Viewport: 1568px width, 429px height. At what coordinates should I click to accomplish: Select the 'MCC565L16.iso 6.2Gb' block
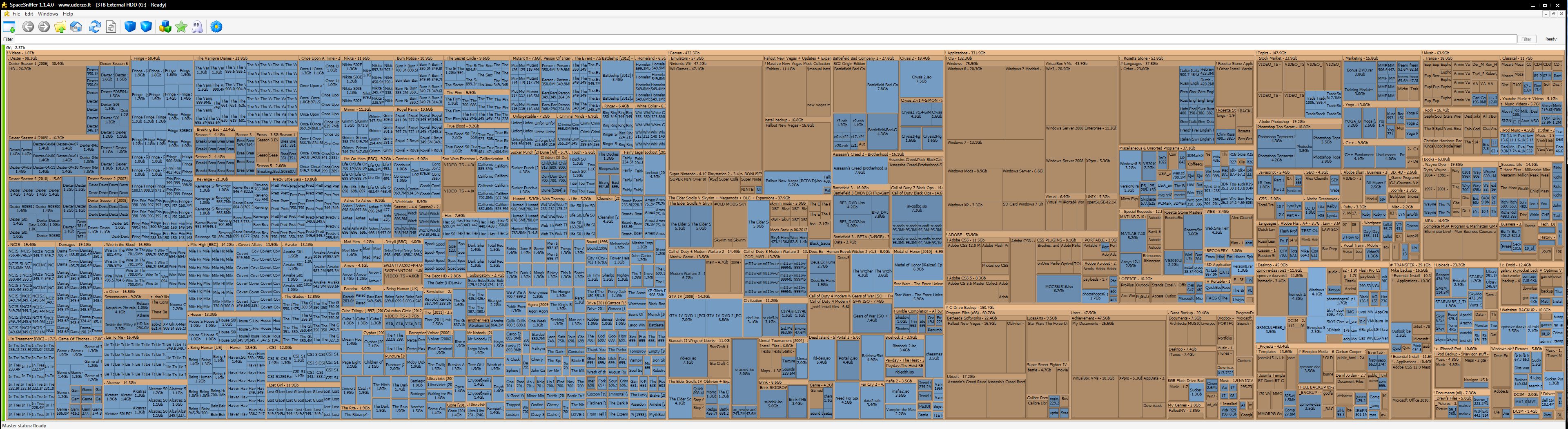[1058, 288]
